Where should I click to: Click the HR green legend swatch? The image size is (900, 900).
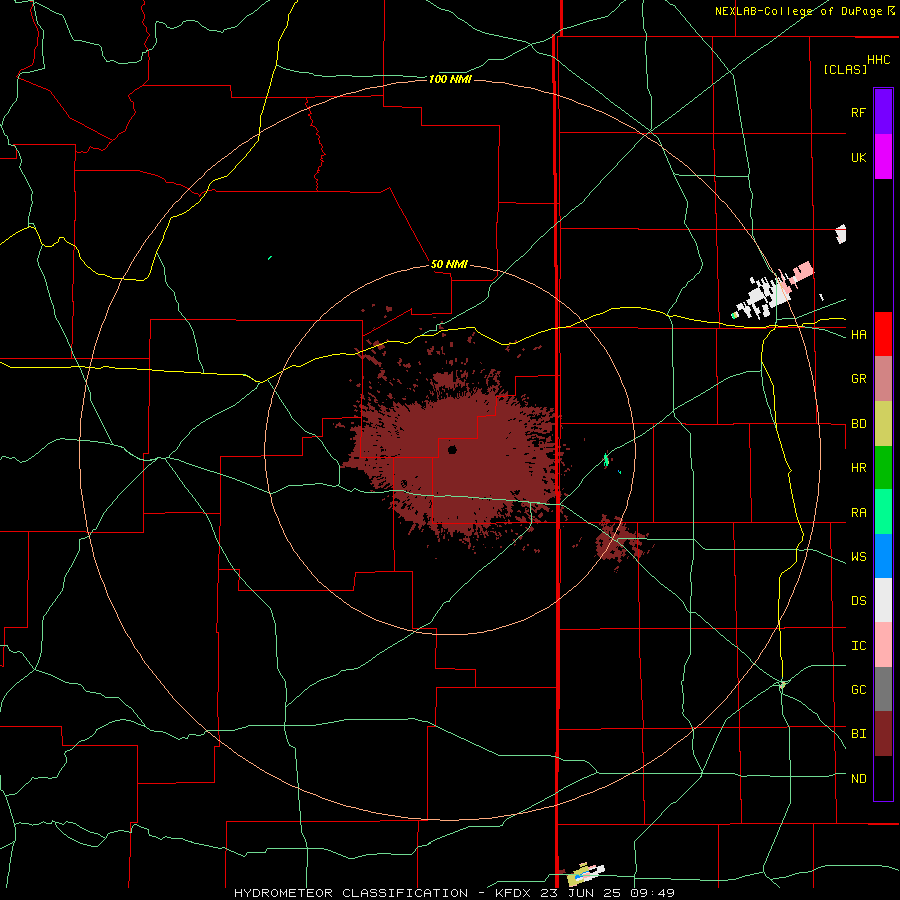coord(883,467)
